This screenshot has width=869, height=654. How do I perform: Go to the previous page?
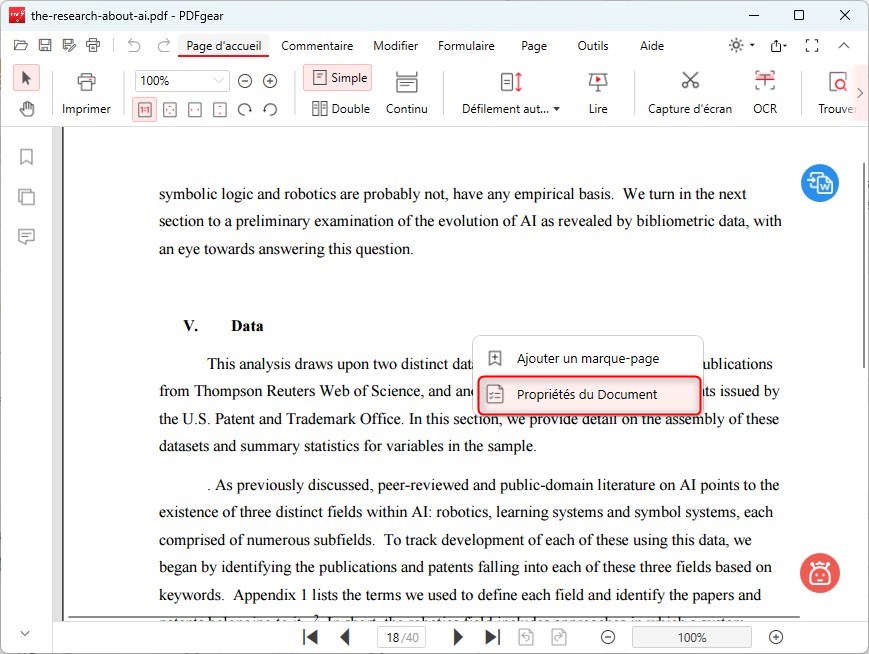pyautogui.click(x=345, y=637)
